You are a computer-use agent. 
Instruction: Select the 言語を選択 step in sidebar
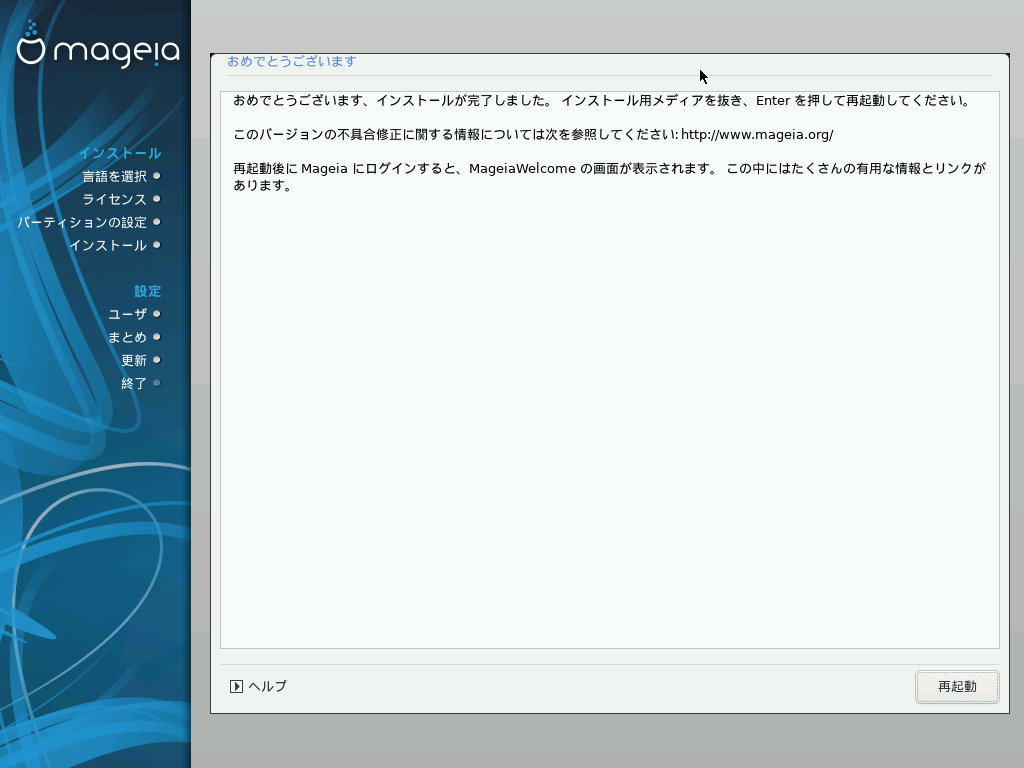[114, 176]
